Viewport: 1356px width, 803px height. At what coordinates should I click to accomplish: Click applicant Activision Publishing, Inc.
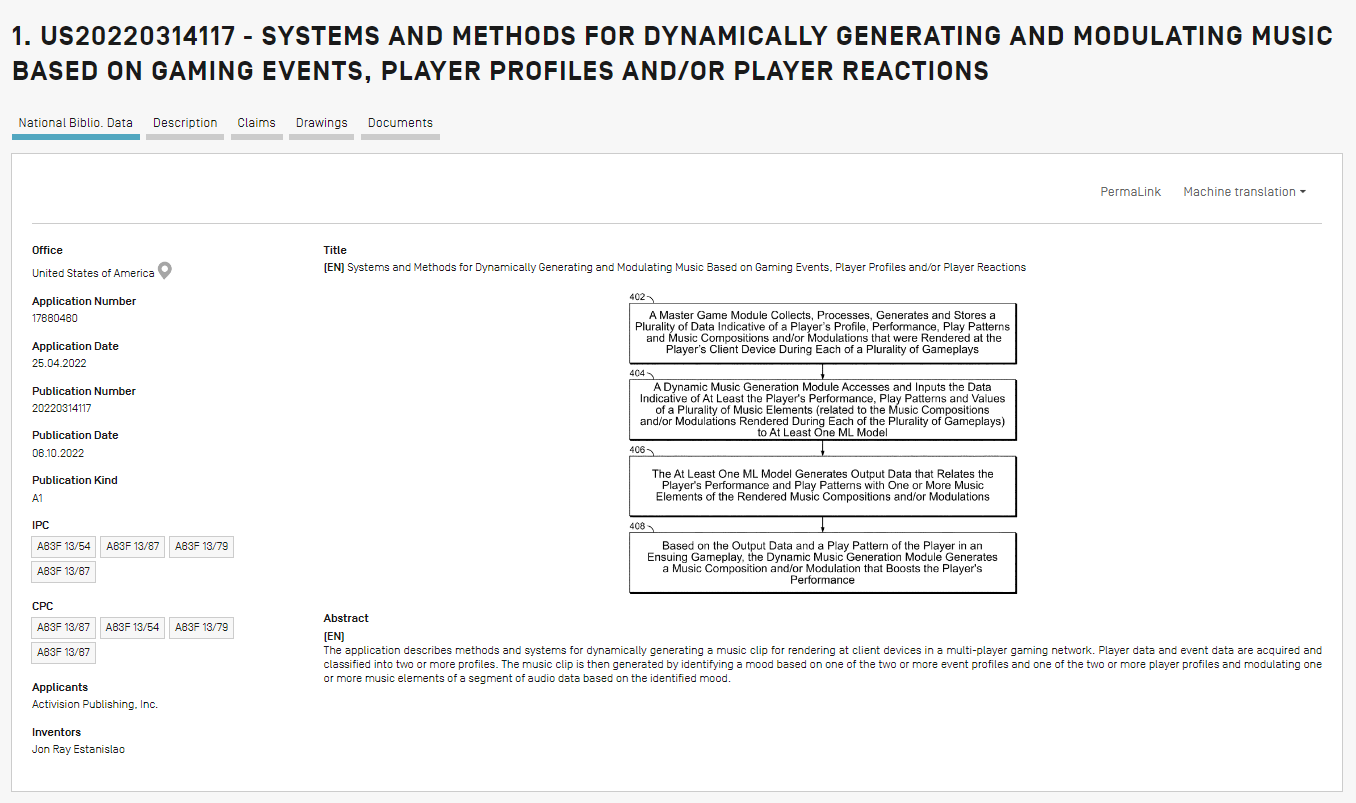click(x=95, y=705)
